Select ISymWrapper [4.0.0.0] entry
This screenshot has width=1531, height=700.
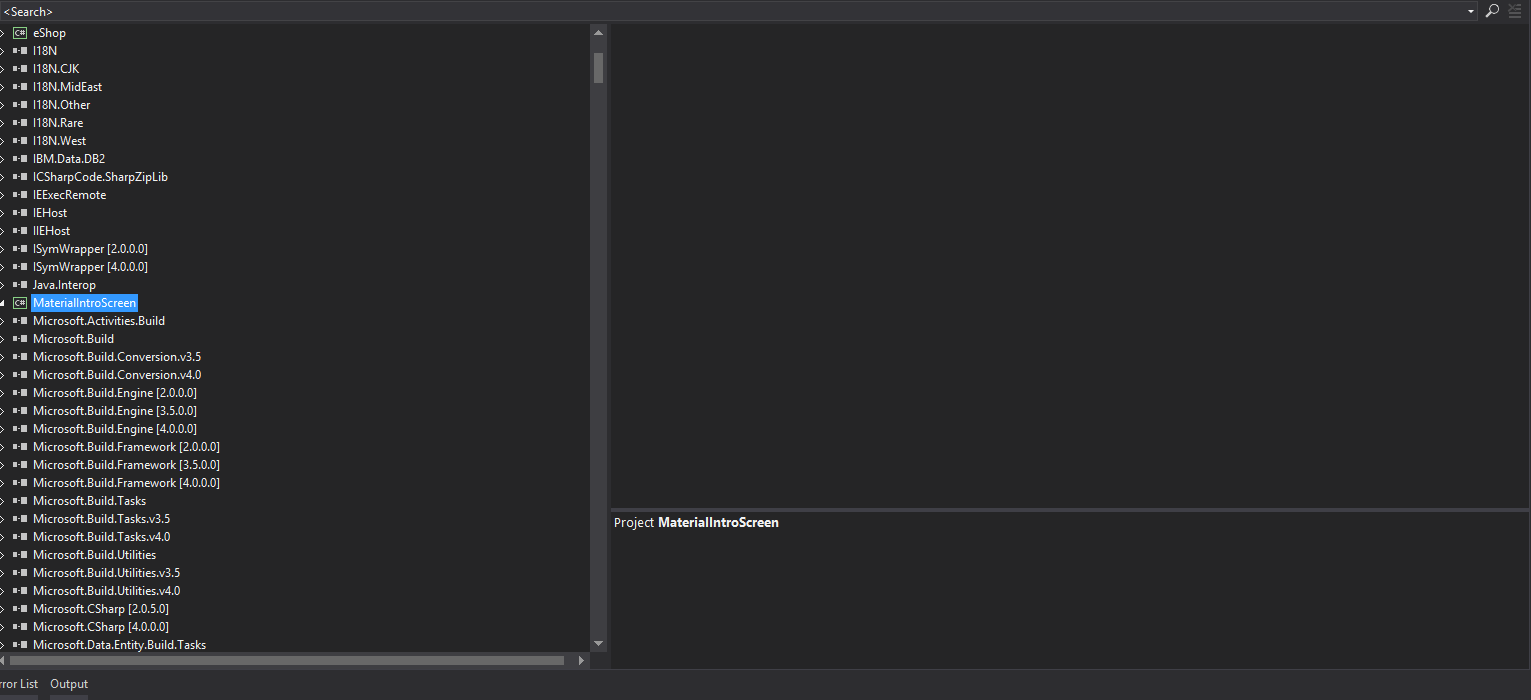click(90, 267)
